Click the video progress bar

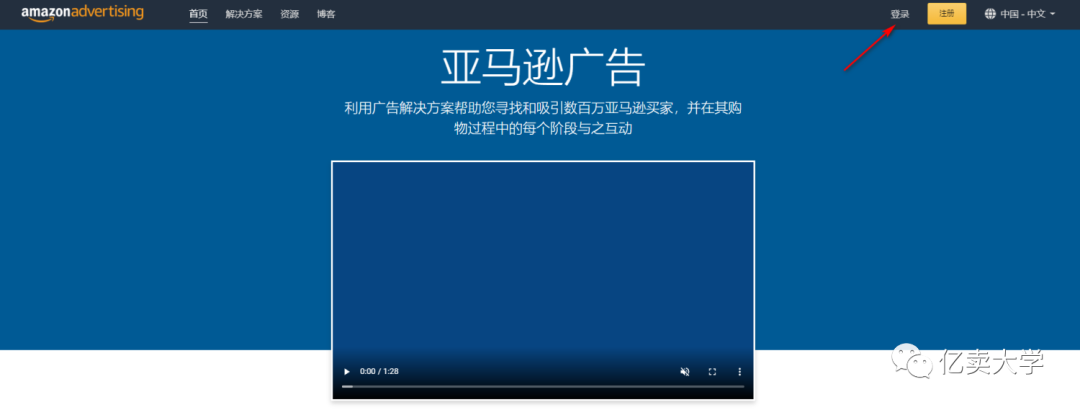point(543,387)
